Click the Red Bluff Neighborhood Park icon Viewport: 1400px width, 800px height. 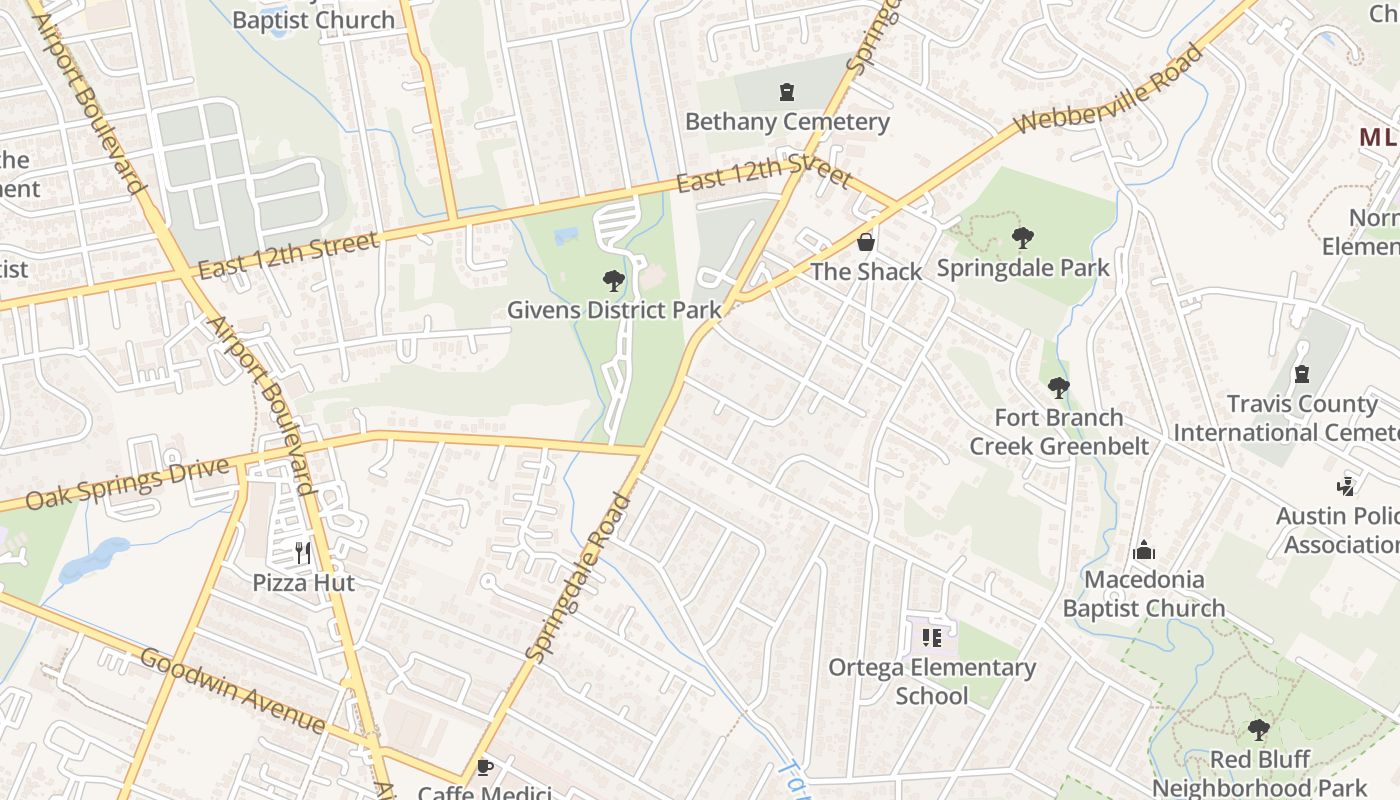(x=1259, y=730)
